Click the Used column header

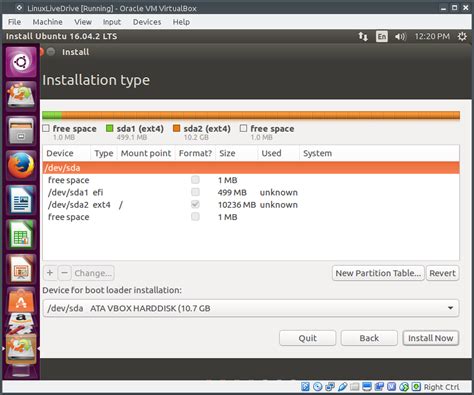[x=278, y=153]
